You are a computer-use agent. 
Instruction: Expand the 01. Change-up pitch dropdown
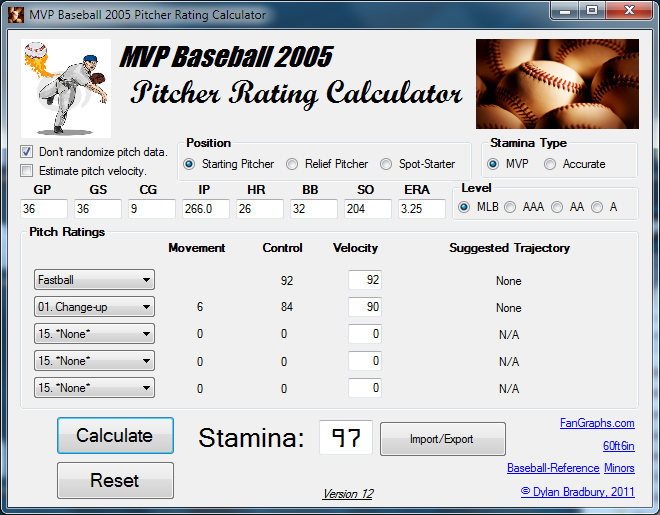[94, 308]
